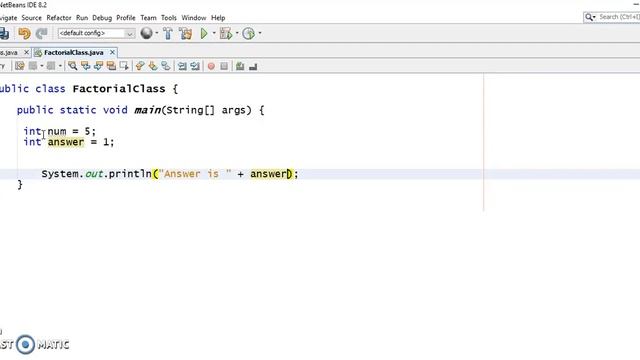Click the Undo arrow in the main toolbar
This screenshot has width=640, height=360.
coord(24,33)
